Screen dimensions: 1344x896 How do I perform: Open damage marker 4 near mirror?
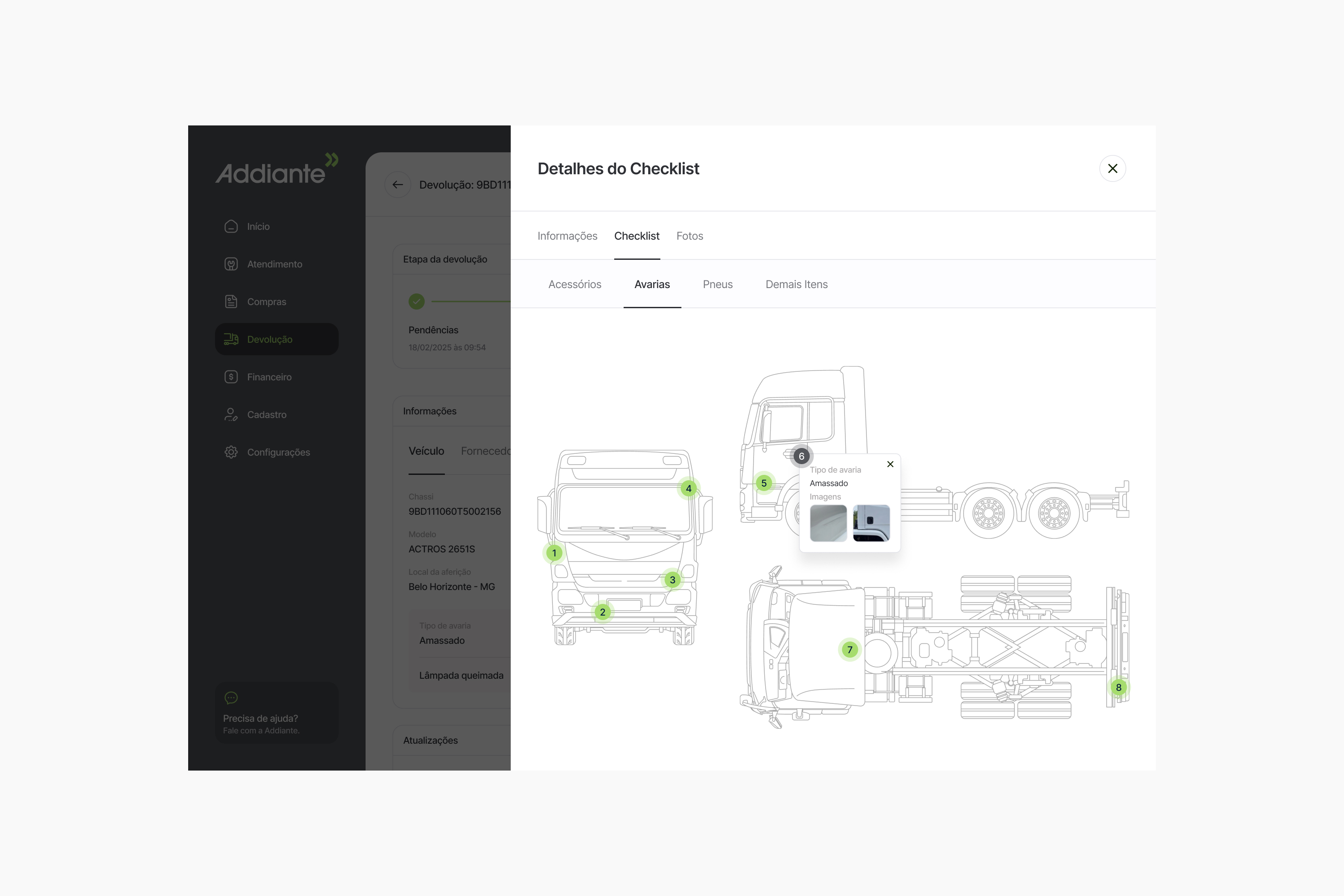688,489
